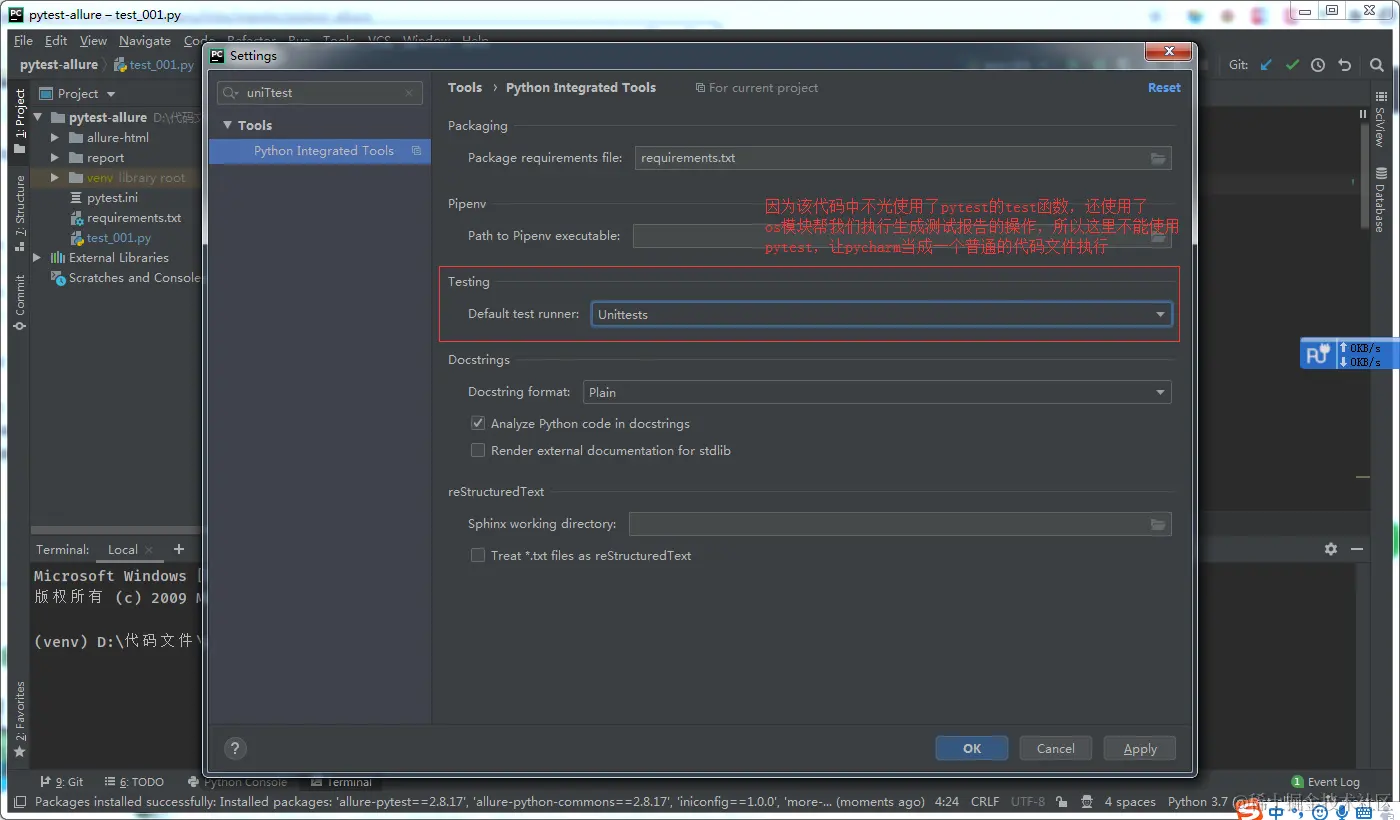Select Python Integrated Tools in settings list
The height and width of the screenshot is (820, 1400).
(319, 151)
